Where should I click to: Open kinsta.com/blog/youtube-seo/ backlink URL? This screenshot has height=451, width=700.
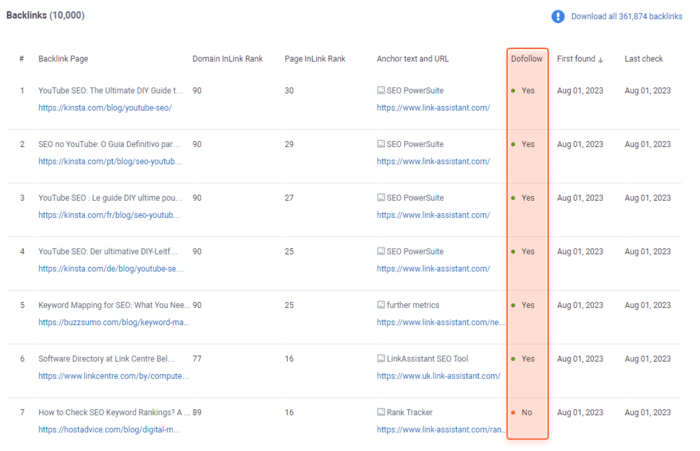(105, 108)
